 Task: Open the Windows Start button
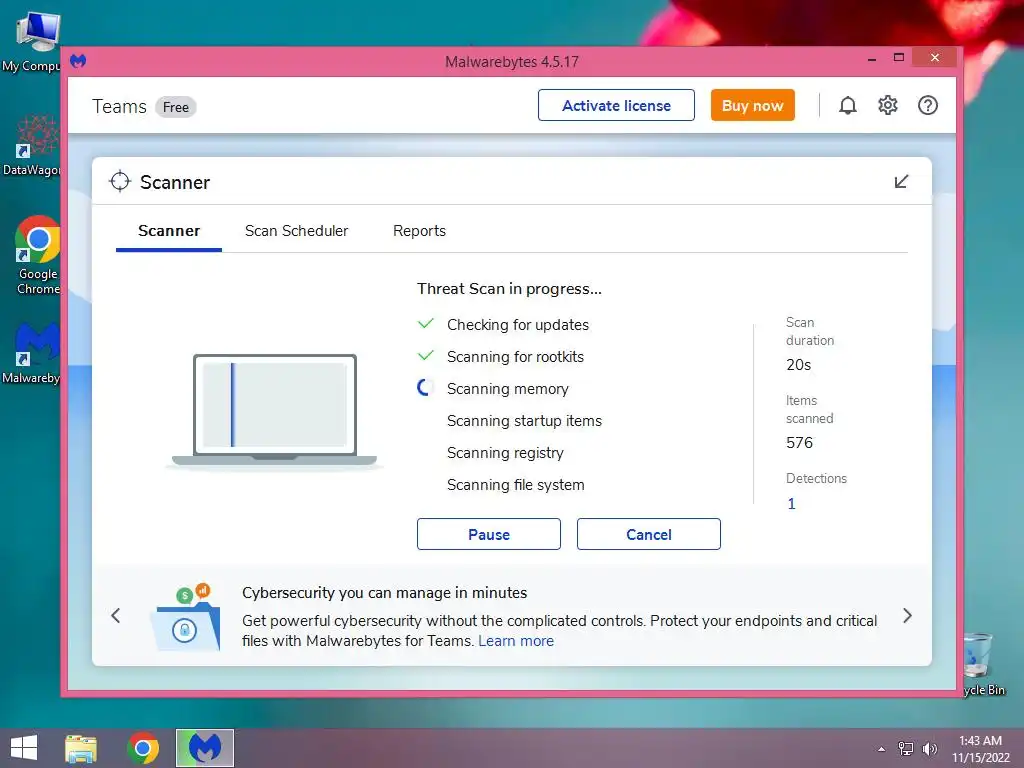(24, 748)
